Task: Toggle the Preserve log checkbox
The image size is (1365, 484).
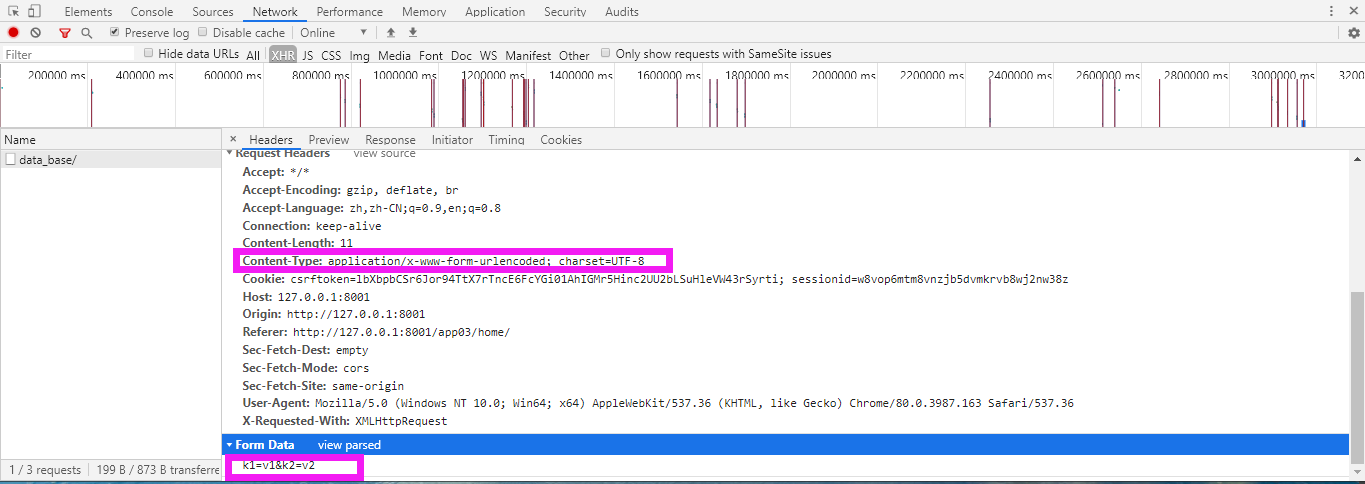Action: pos(114,33)
